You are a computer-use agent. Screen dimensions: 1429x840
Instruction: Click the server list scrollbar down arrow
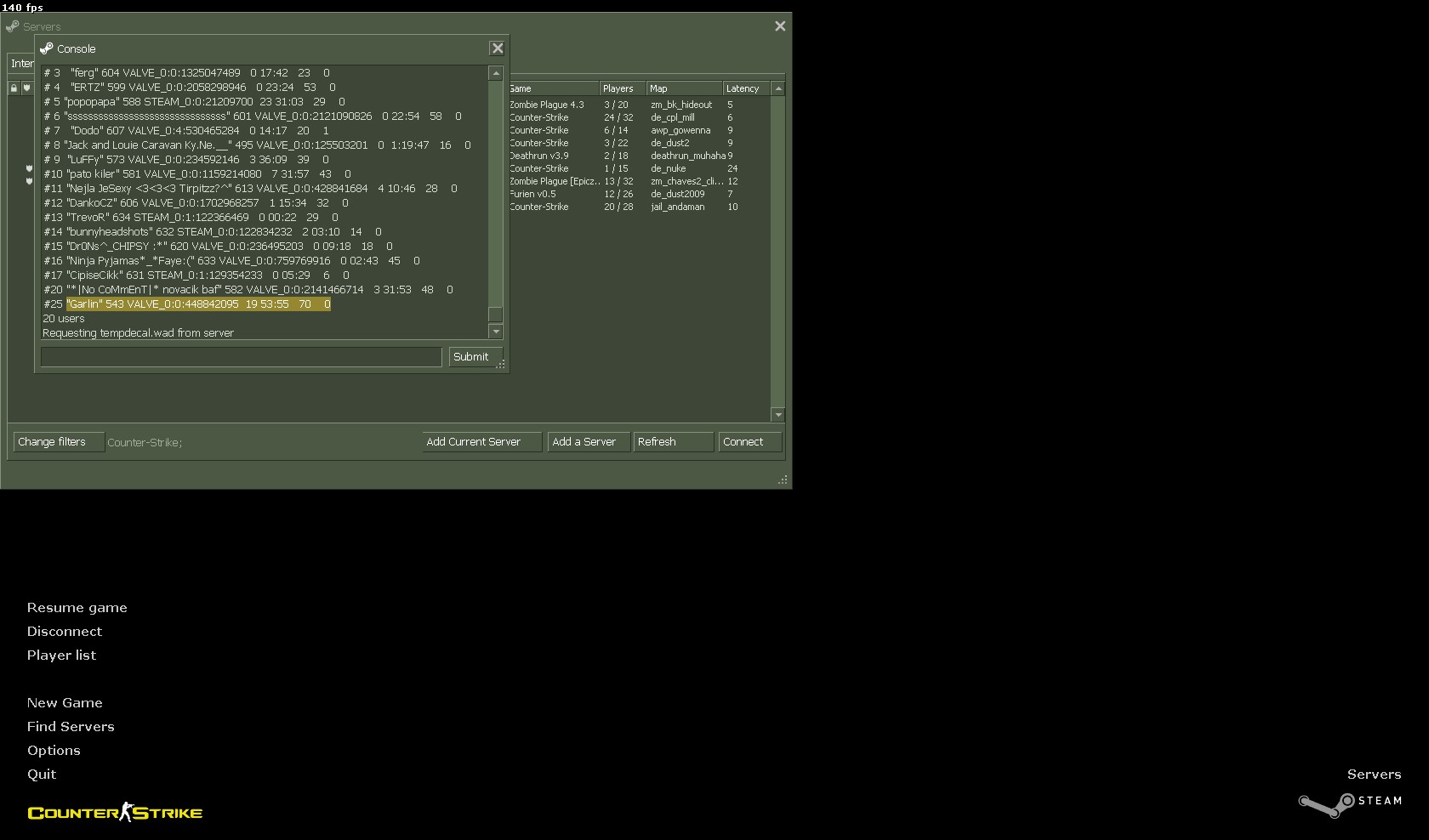(x=777, y=414)
